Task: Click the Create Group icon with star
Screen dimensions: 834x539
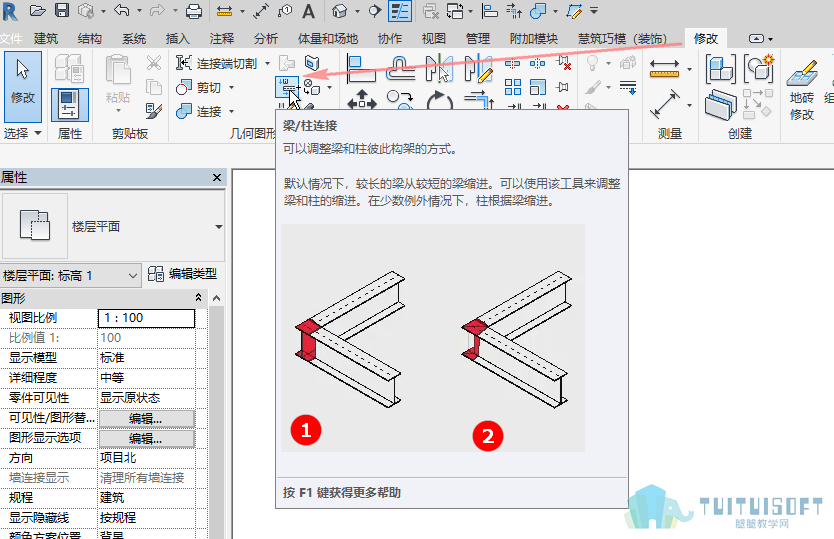Action: point(759,68)
